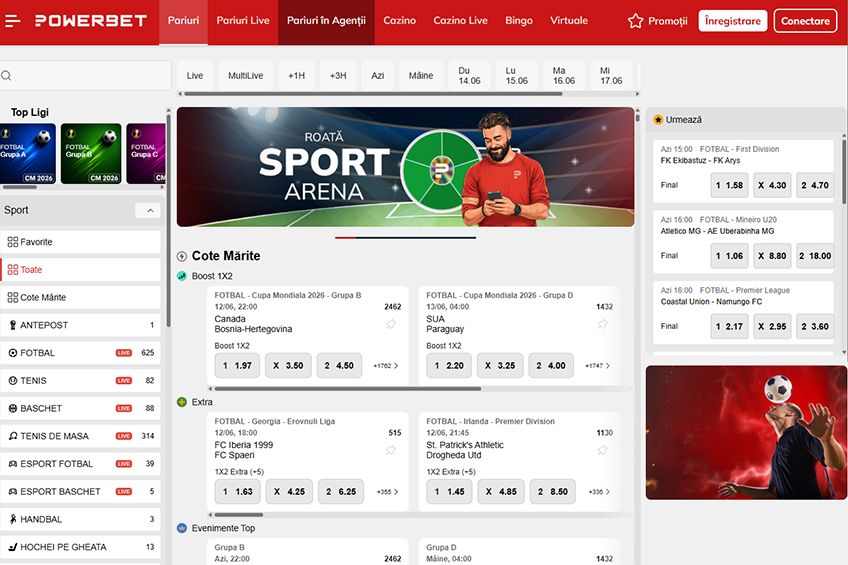This screenshot has height=565, width=848.
Task: Click the Boost 1X2 section icon
Action: coord(182,276)
